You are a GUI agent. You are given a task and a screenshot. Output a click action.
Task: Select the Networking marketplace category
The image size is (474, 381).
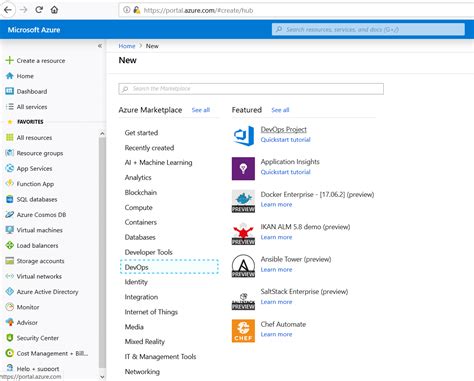click(x=142, y=371)
